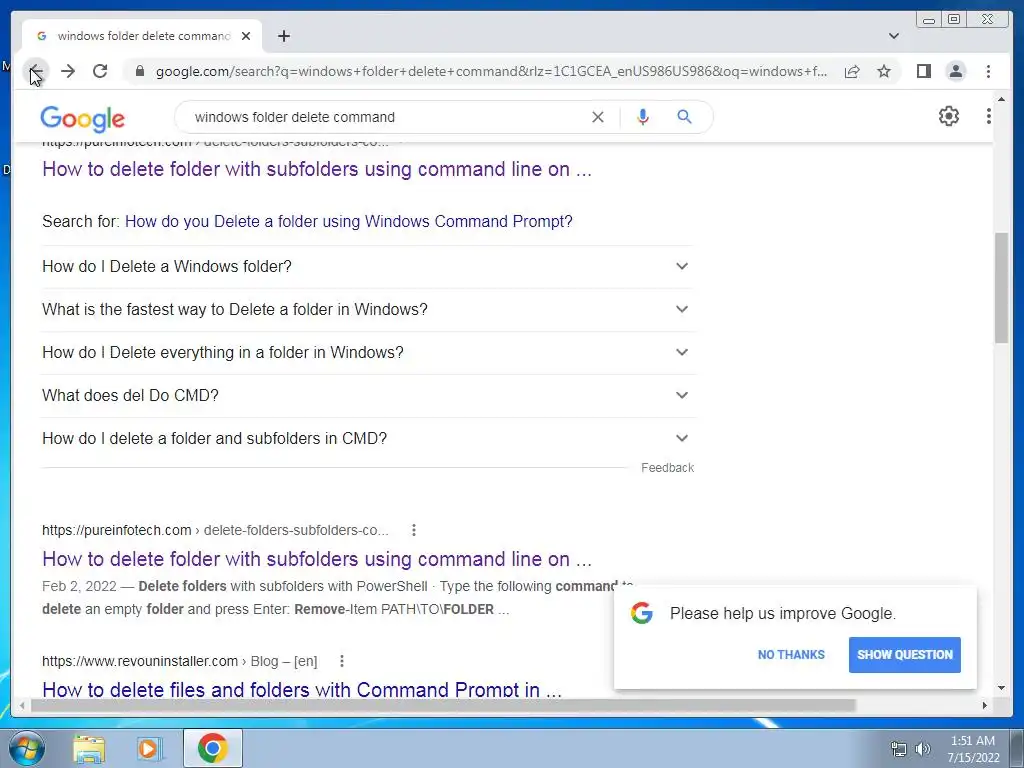
Task: Open the Windows Start menu orb
Action: point(27,748)
